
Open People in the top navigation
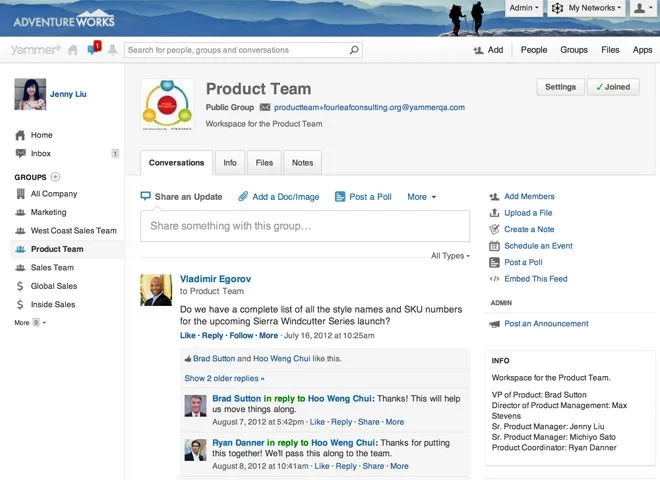click(534, 50)
